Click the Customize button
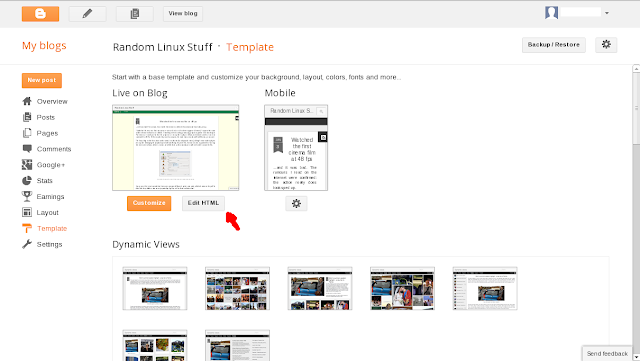 [149, 203]
